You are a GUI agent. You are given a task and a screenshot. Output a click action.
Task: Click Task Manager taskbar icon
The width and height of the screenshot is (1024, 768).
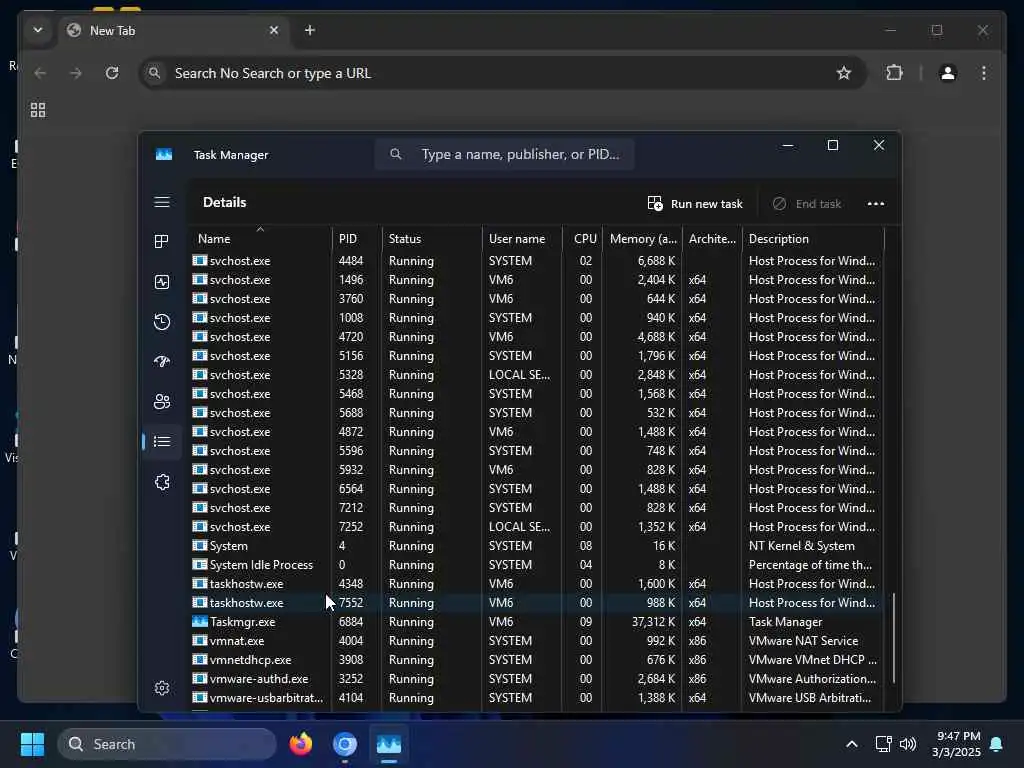click(x=389, y=744)
